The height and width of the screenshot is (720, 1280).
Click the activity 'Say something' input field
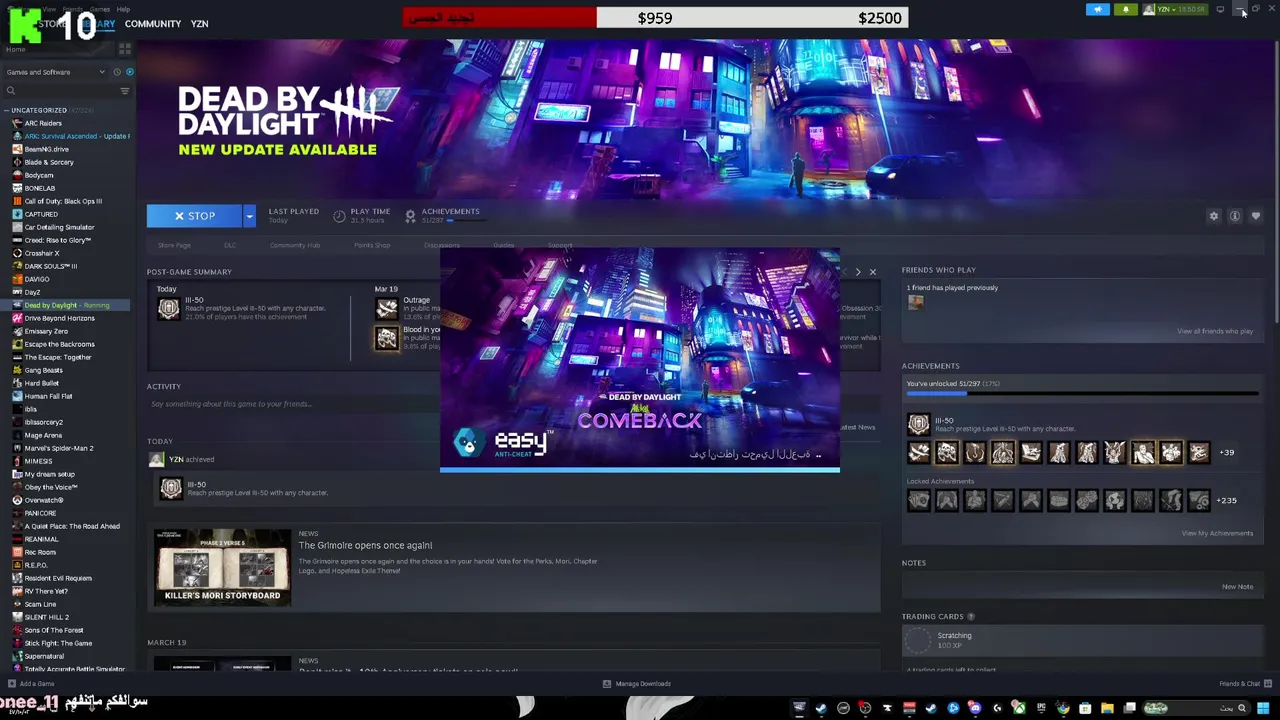click(x=292, y=404)
